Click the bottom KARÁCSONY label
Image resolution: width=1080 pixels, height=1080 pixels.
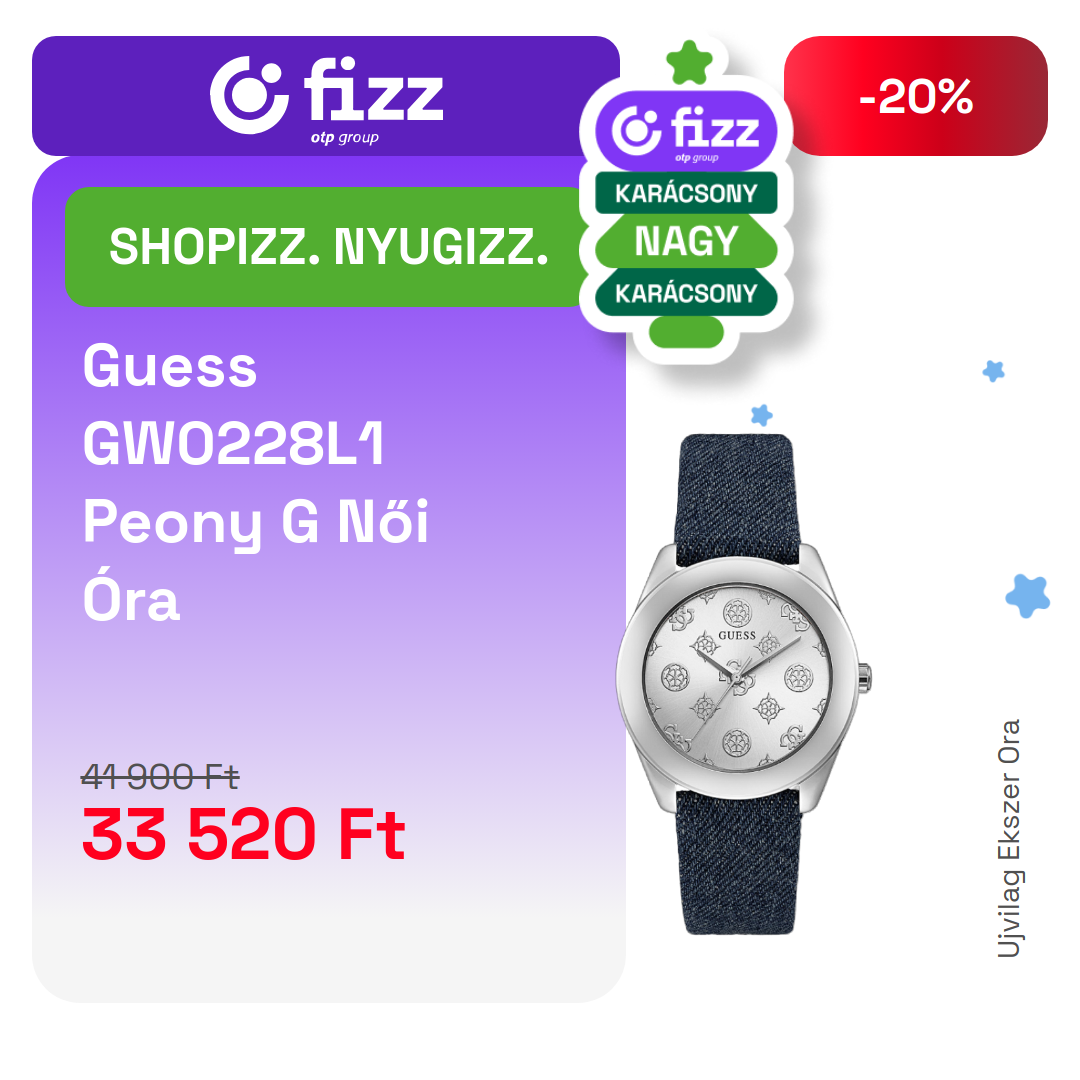686,293
